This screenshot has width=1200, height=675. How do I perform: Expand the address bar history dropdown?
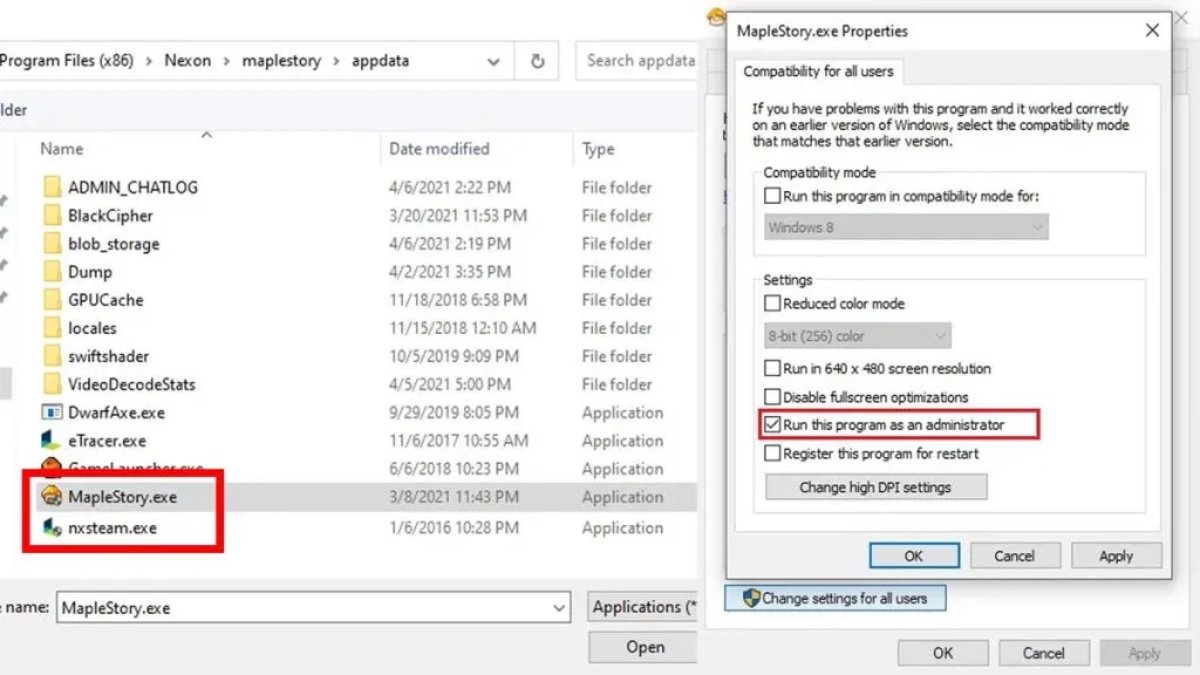pos(493,61)
